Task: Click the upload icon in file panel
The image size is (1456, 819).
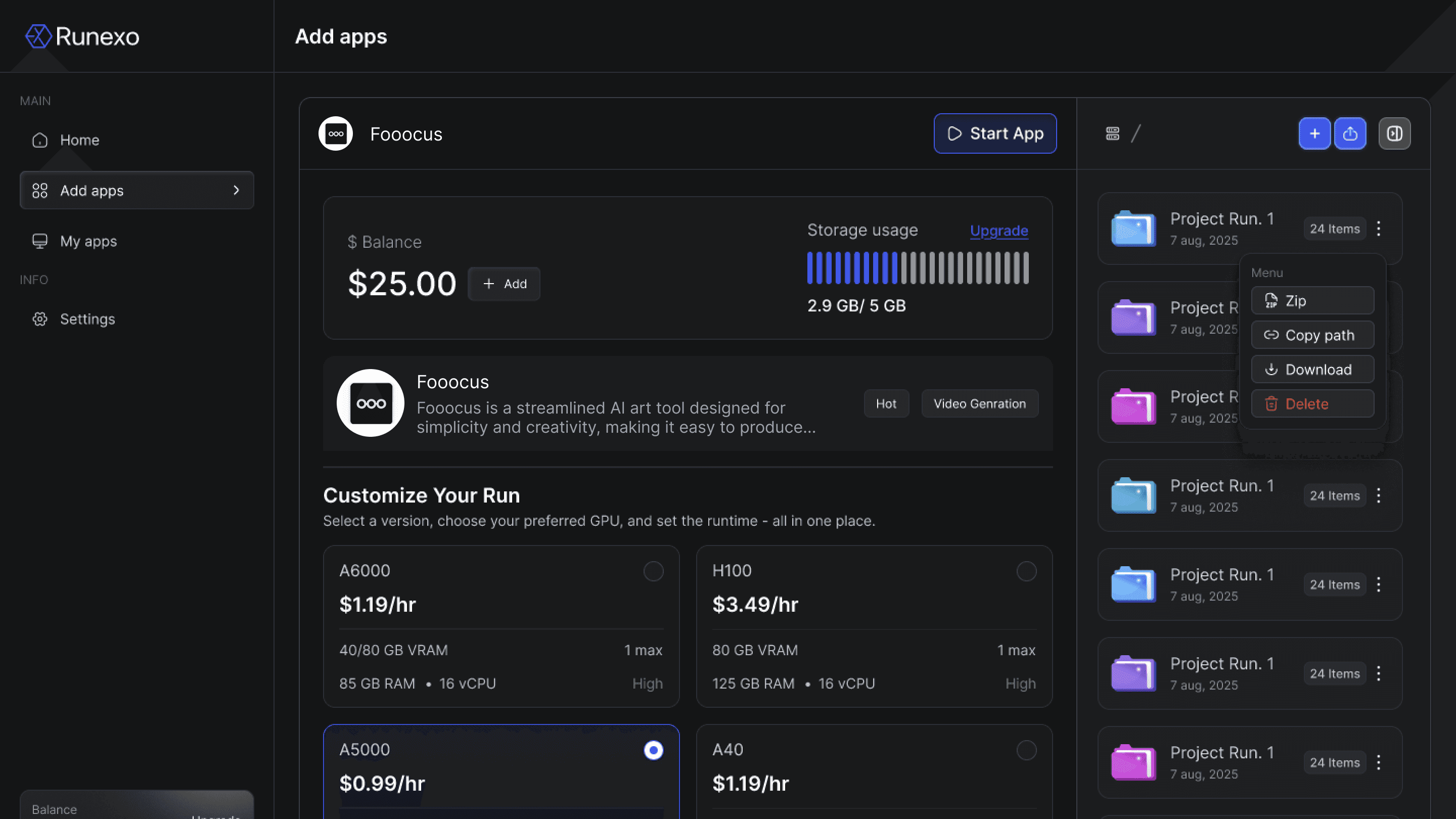Action: pyautogui.click(x=1350, y=134)
